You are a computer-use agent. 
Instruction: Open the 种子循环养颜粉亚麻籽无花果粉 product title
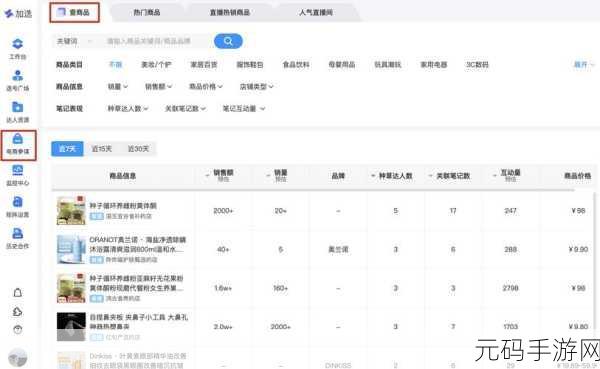pyautogui.click(x=136, y=283)
